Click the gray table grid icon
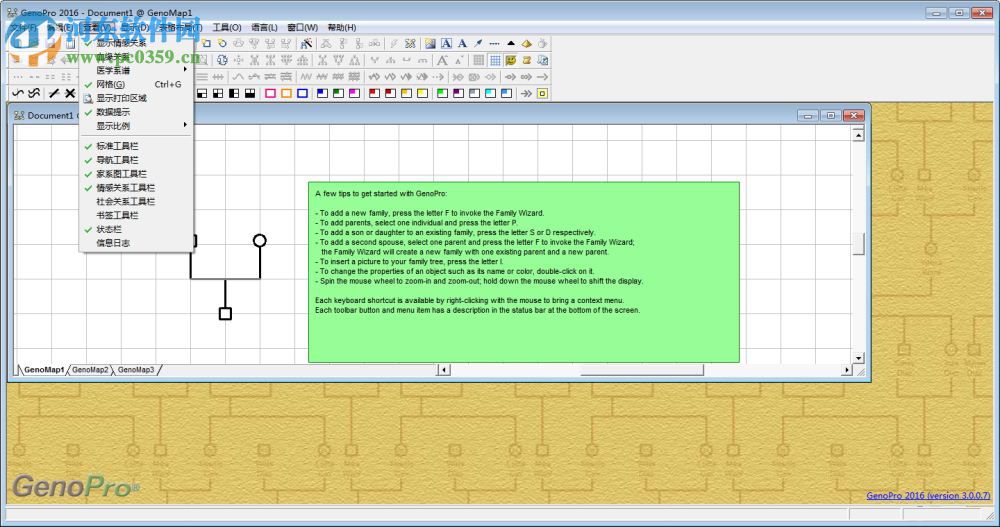Viewport: 1000px width, 527px height. coord(478,60)
